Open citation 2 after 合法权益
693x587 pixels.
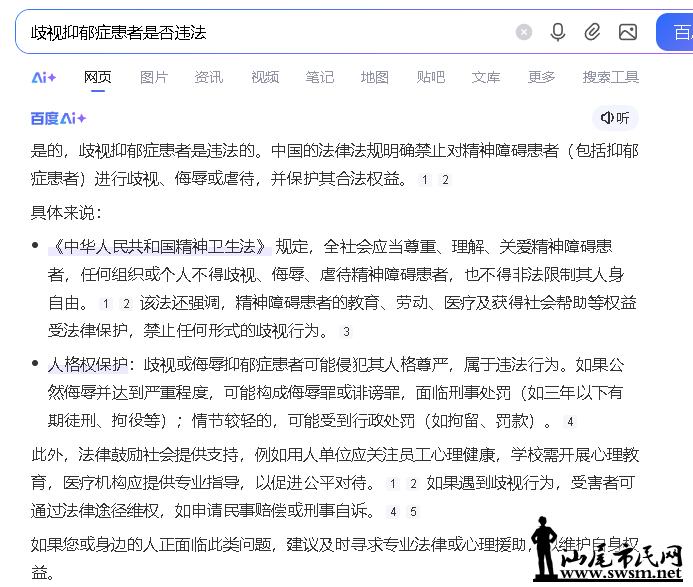445,180
